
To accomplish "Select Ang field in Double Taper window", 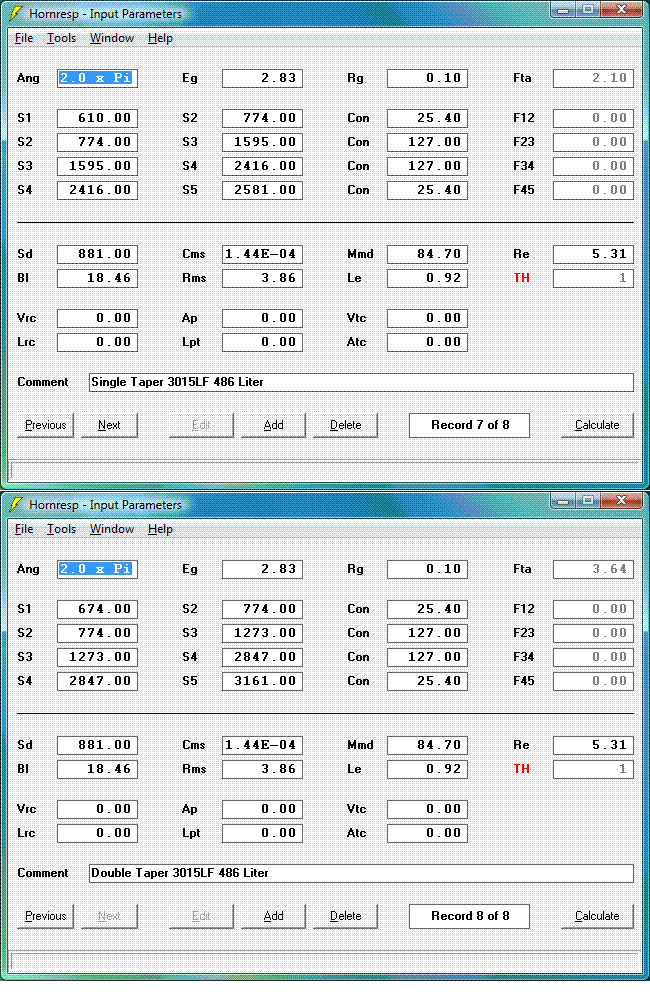I will [97, 570].
